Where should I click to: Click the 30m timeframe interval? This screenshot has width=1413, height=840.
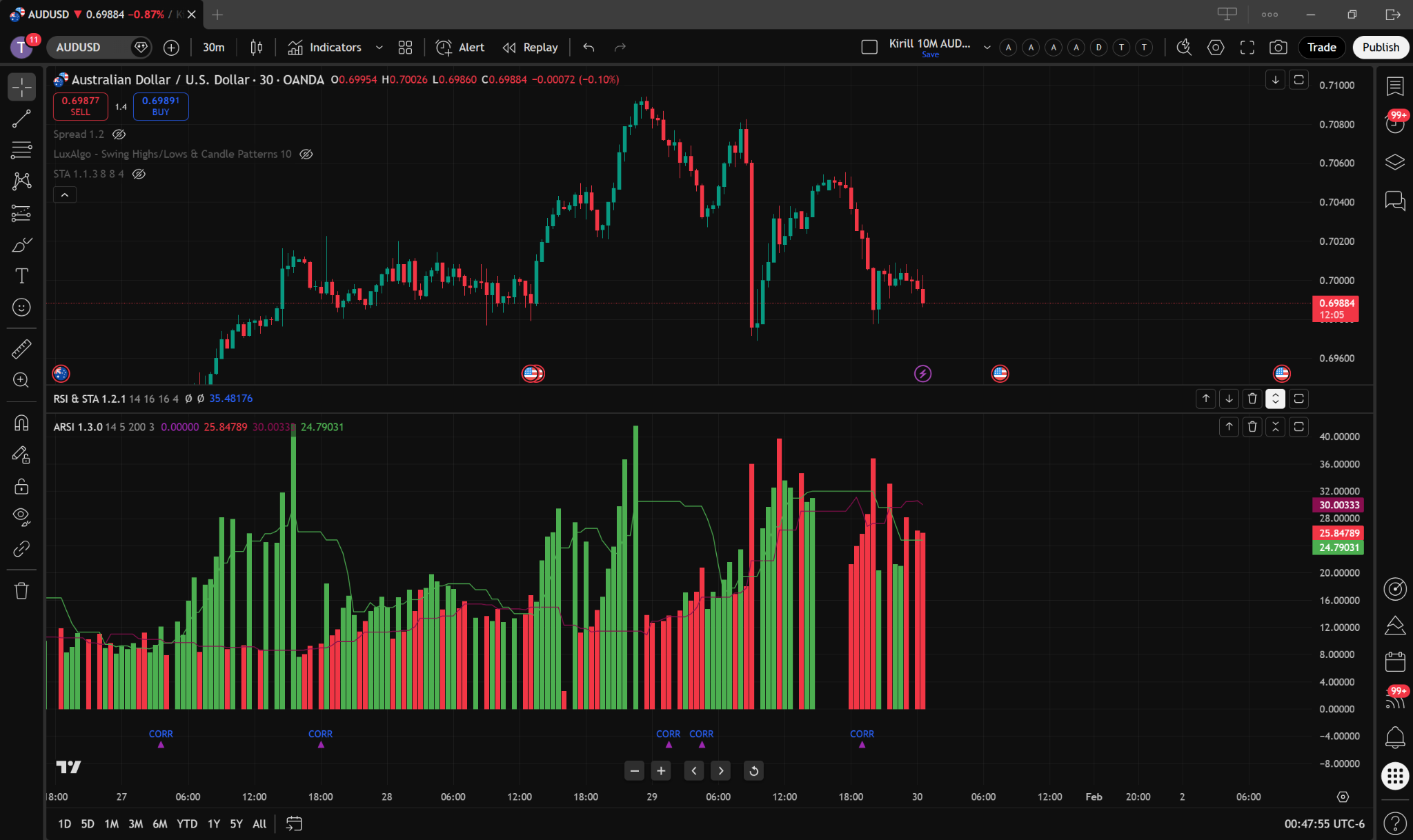click(x=213, y=47)
